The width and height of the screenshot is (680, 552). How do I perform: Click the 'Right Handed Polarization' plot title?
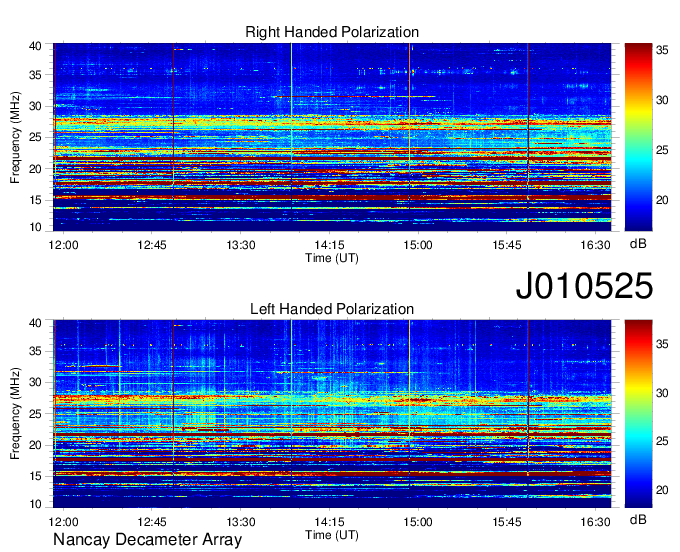coord(332,32)
